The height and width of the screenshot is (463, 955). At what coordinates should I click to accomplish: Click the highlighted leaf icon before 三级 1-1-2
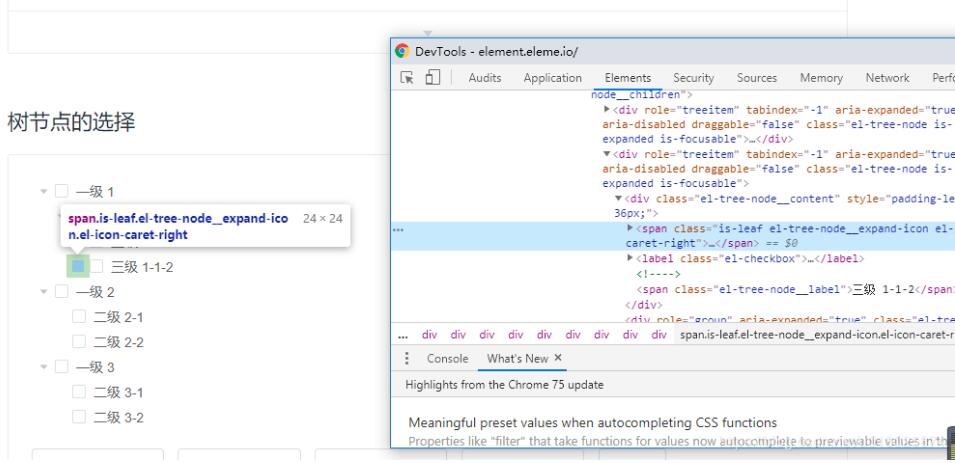[x=78, y=266]
